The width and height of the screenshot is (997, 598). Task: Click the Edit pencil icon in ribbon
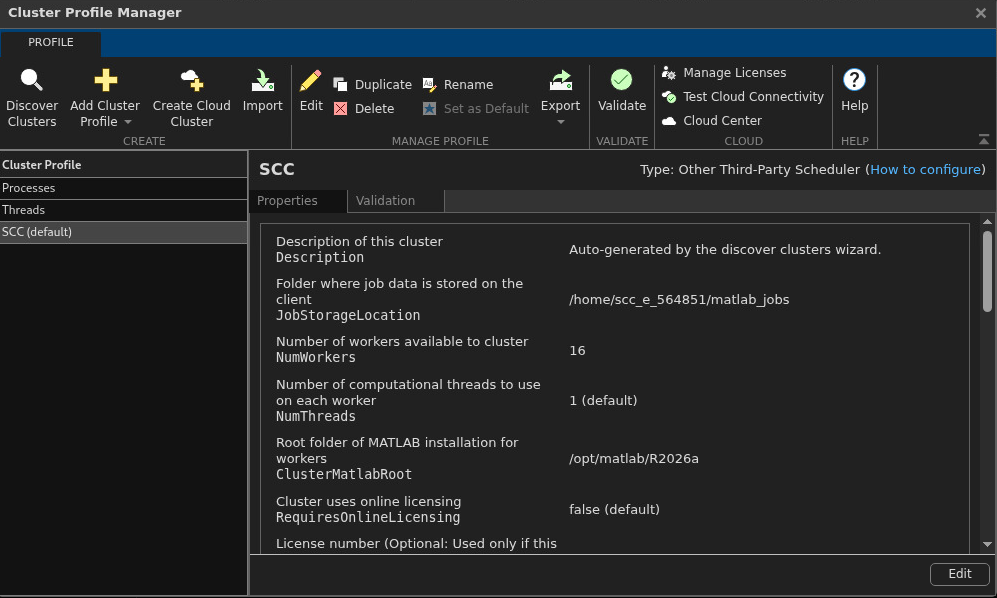(x=311, y=81)
